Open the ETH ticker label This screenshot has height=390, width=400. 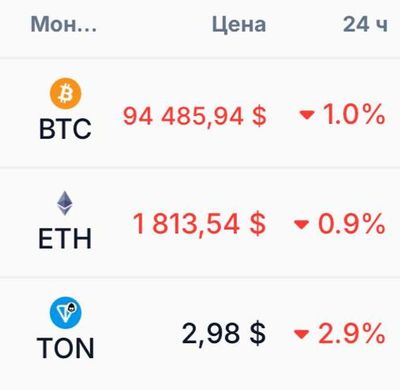[65, 239]
